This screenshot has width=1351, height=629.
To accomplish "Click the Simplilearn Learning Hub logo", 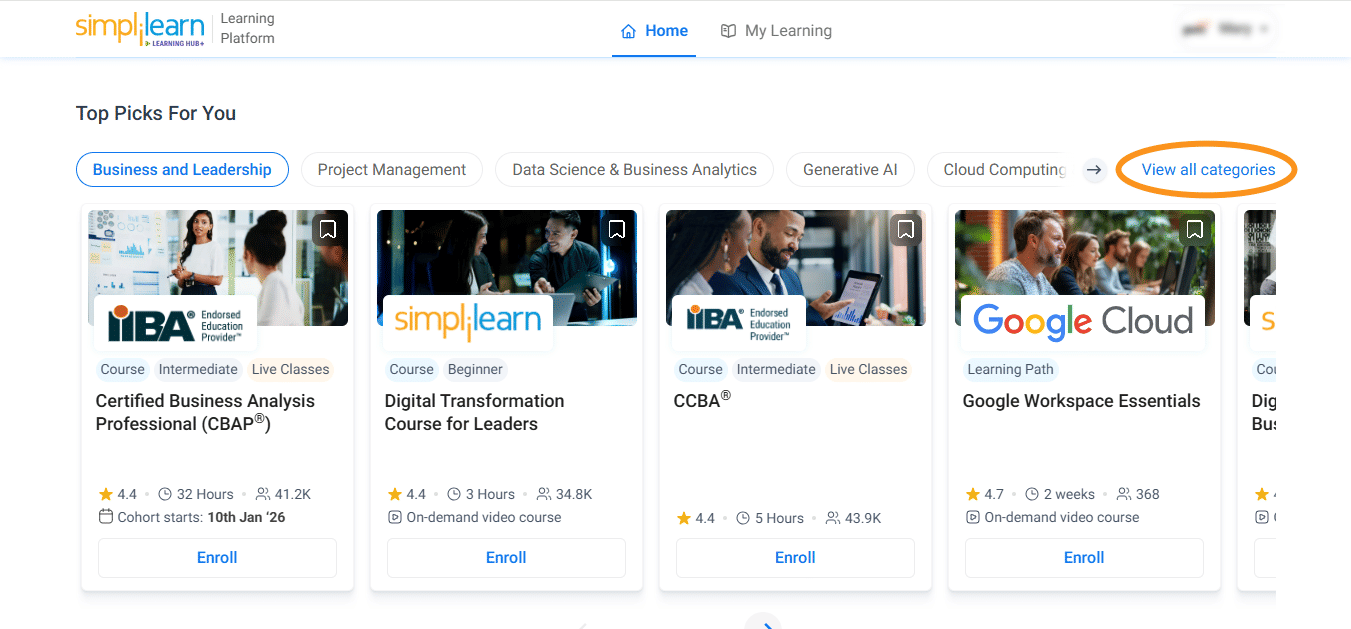I will tap(140, 29).
